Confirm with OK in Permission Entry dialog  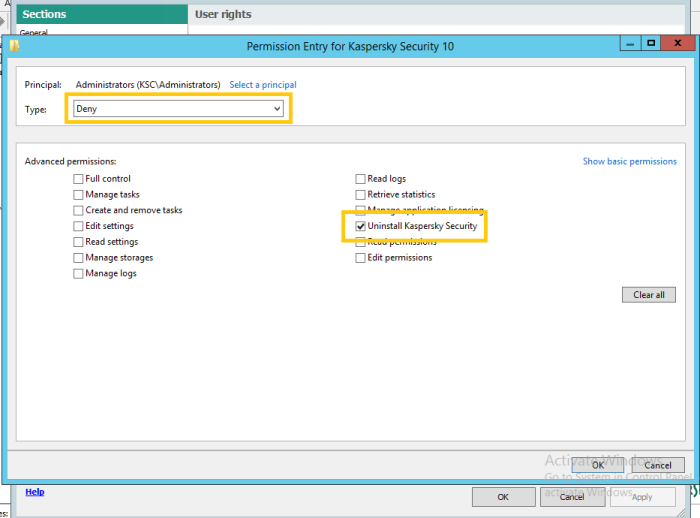(597, 465)
